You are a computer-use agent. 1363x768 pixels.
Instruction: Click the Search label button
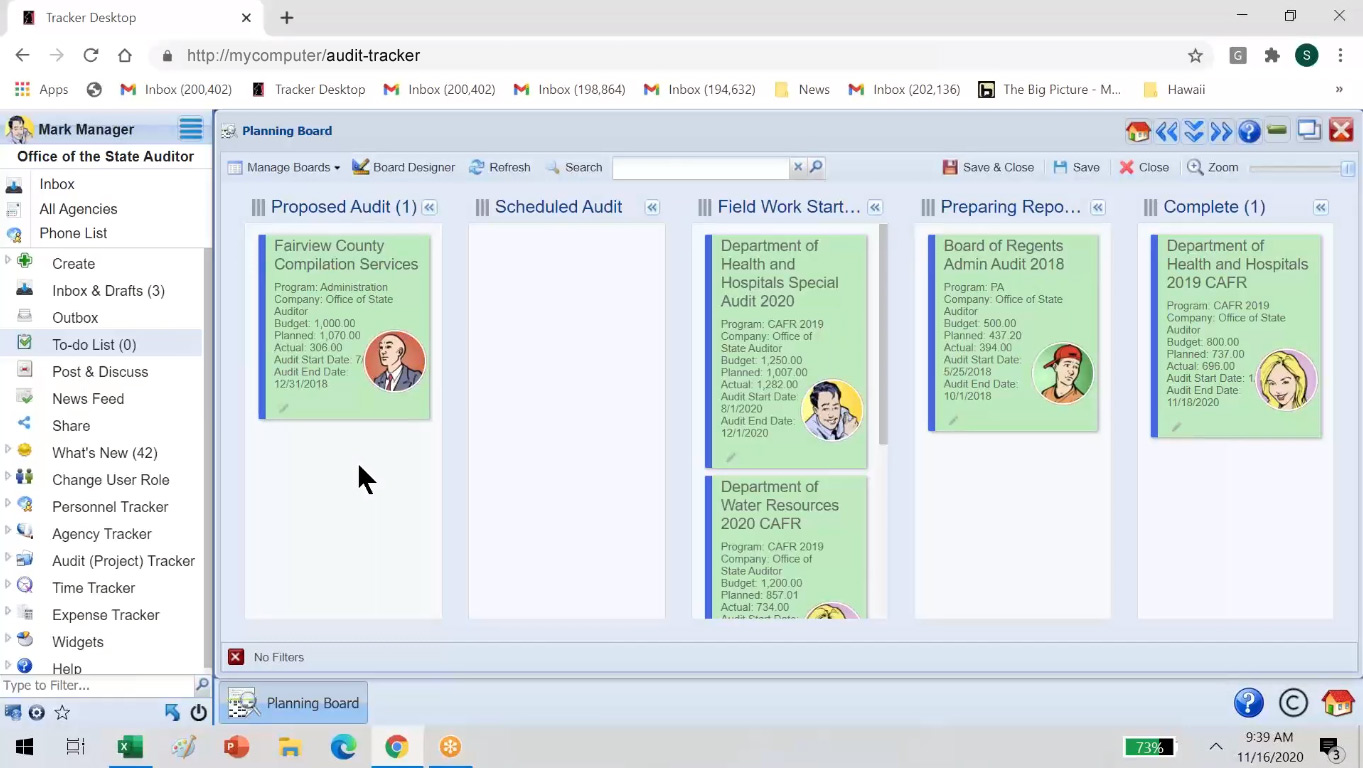(574, 167)
